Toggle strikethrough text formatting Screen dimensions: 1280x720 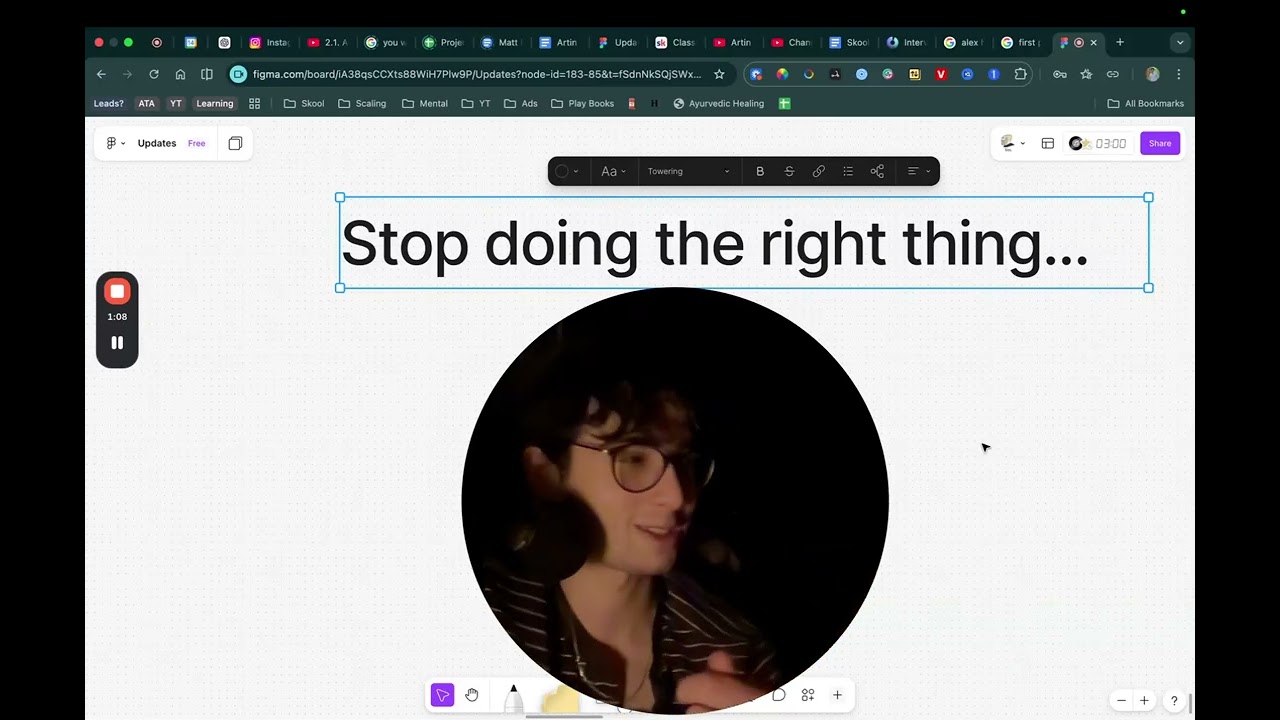coord(789,171)
